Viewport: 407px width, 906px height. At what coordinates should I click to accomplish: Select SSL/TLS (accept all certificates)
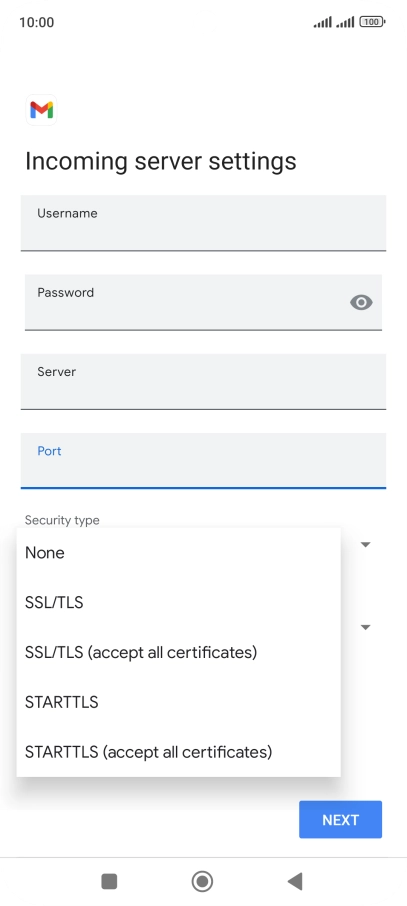click(x=179, y=652)
